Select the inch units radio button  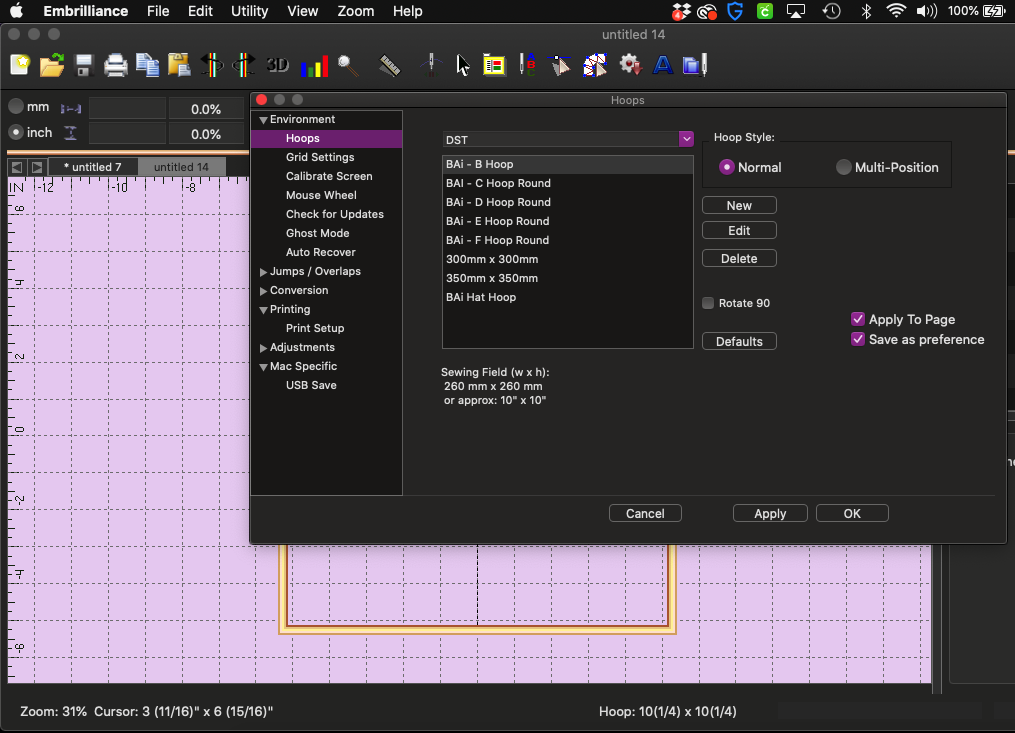coord(16,132)
